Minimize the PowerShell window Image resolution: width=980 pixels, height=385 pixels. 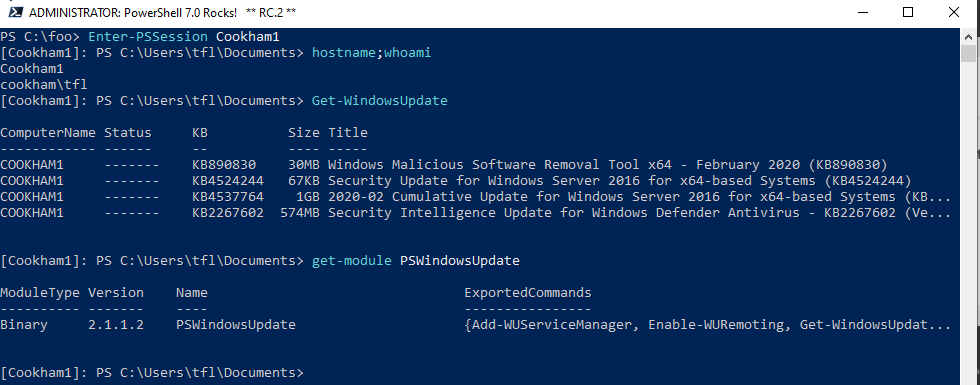[x=863, y=12]
